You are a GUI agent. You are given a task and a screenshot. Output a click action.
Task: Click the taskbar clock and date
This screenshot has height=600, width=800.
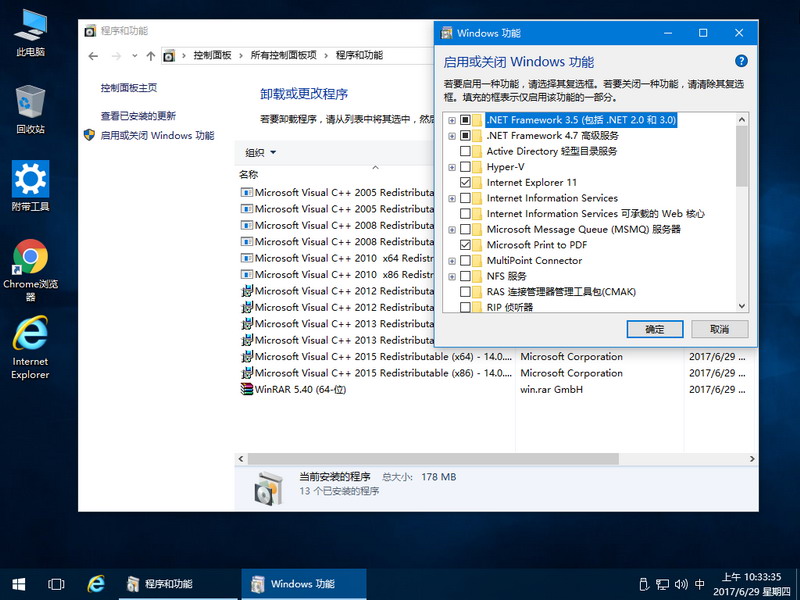[752, 584]
